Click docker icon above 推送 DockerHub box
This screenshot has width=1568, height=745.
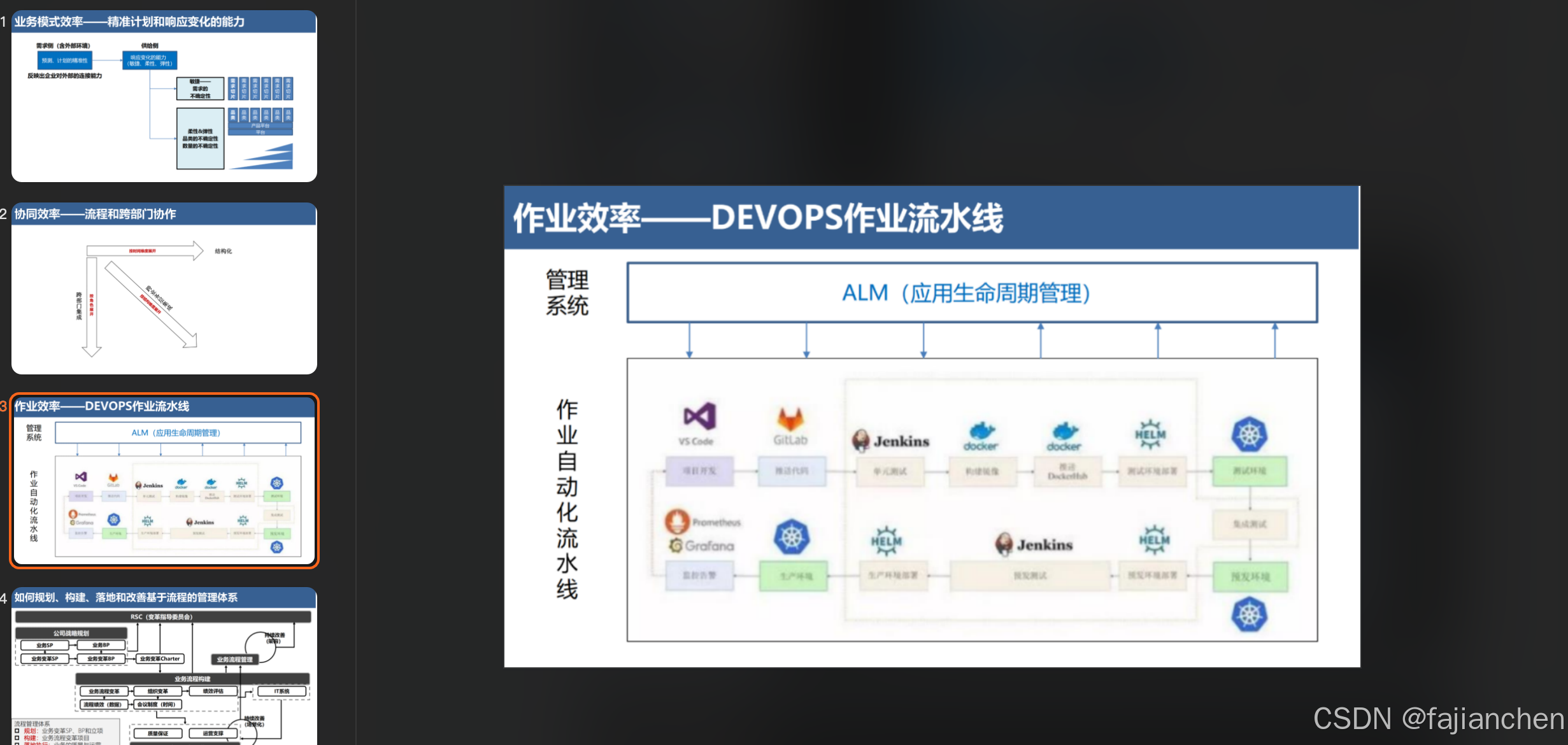tap(1065, 431)
